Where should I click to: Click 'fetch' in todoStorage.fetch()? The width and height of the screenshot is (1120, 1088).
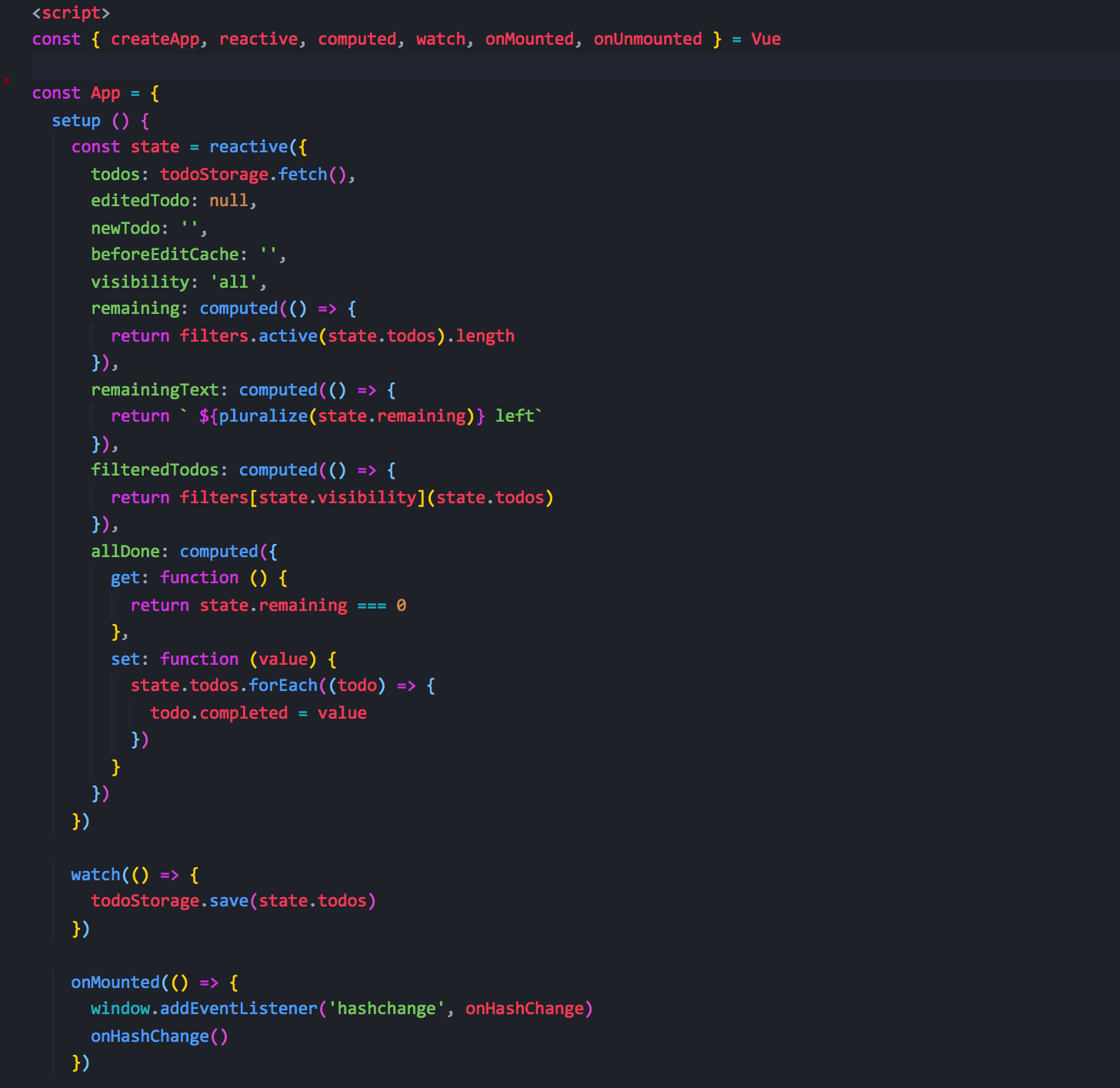point(303,175)
